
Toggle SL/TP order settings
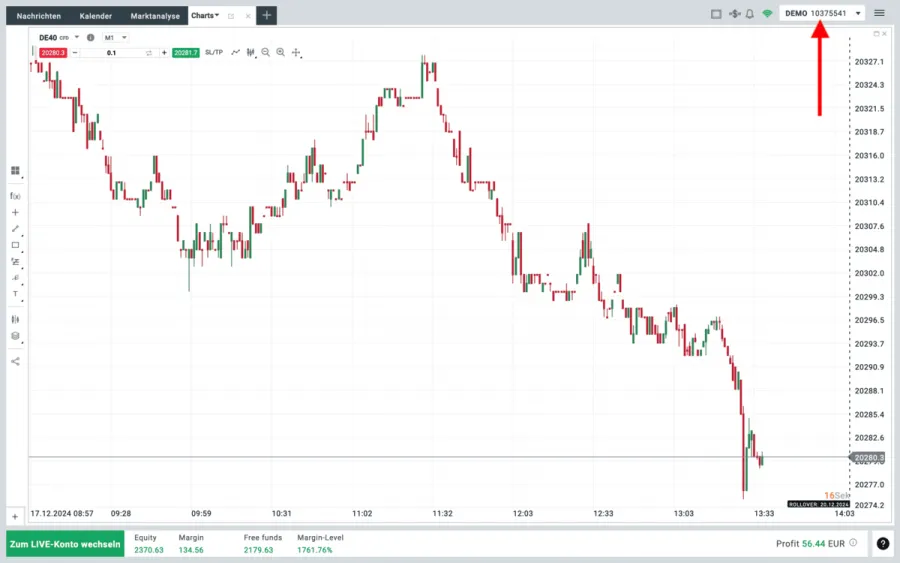pos(214,52)
